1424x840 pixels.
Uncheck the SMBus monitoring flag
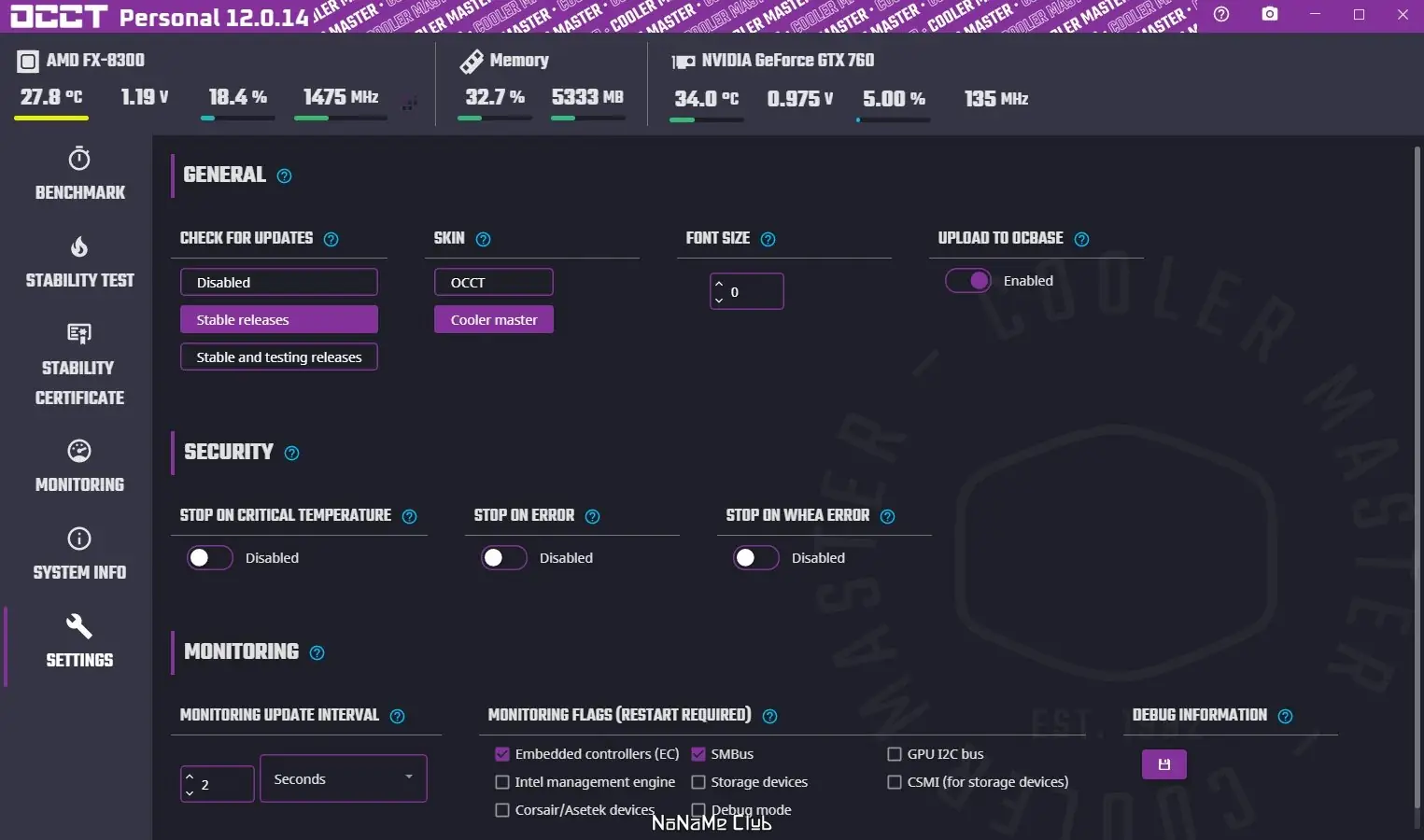pyautogui.click(x=698, y=754)
